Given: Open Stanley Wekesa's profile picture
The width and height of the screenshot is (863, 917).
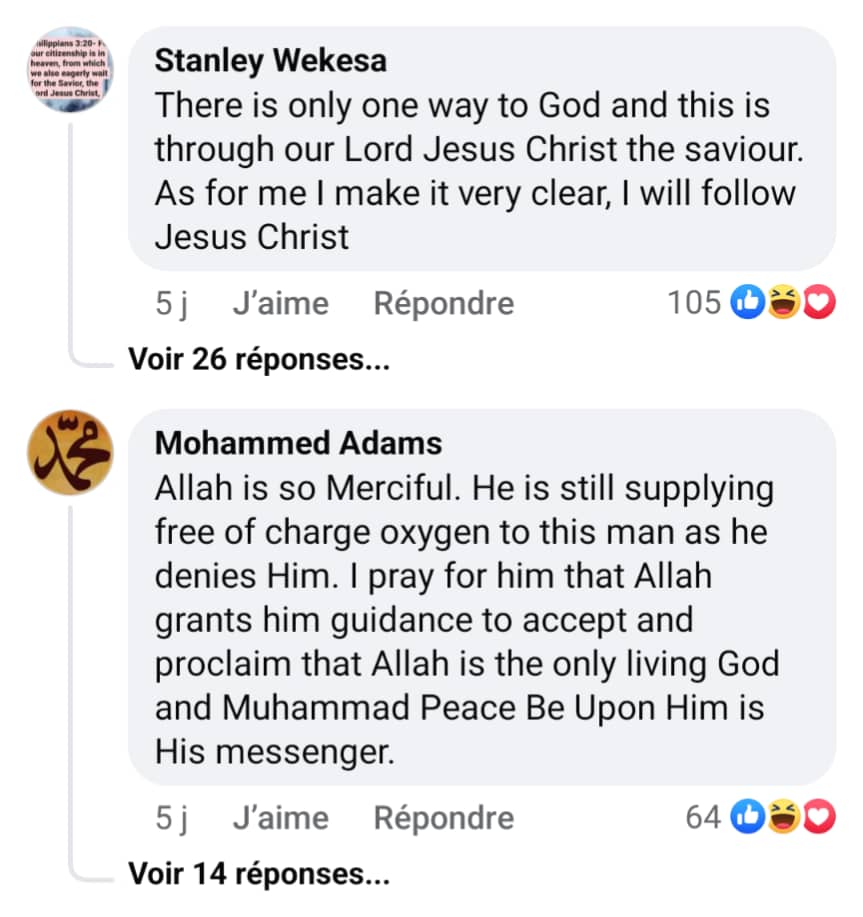Looking at the screenshot, I should pyautogui.click(x=69, y=70).
